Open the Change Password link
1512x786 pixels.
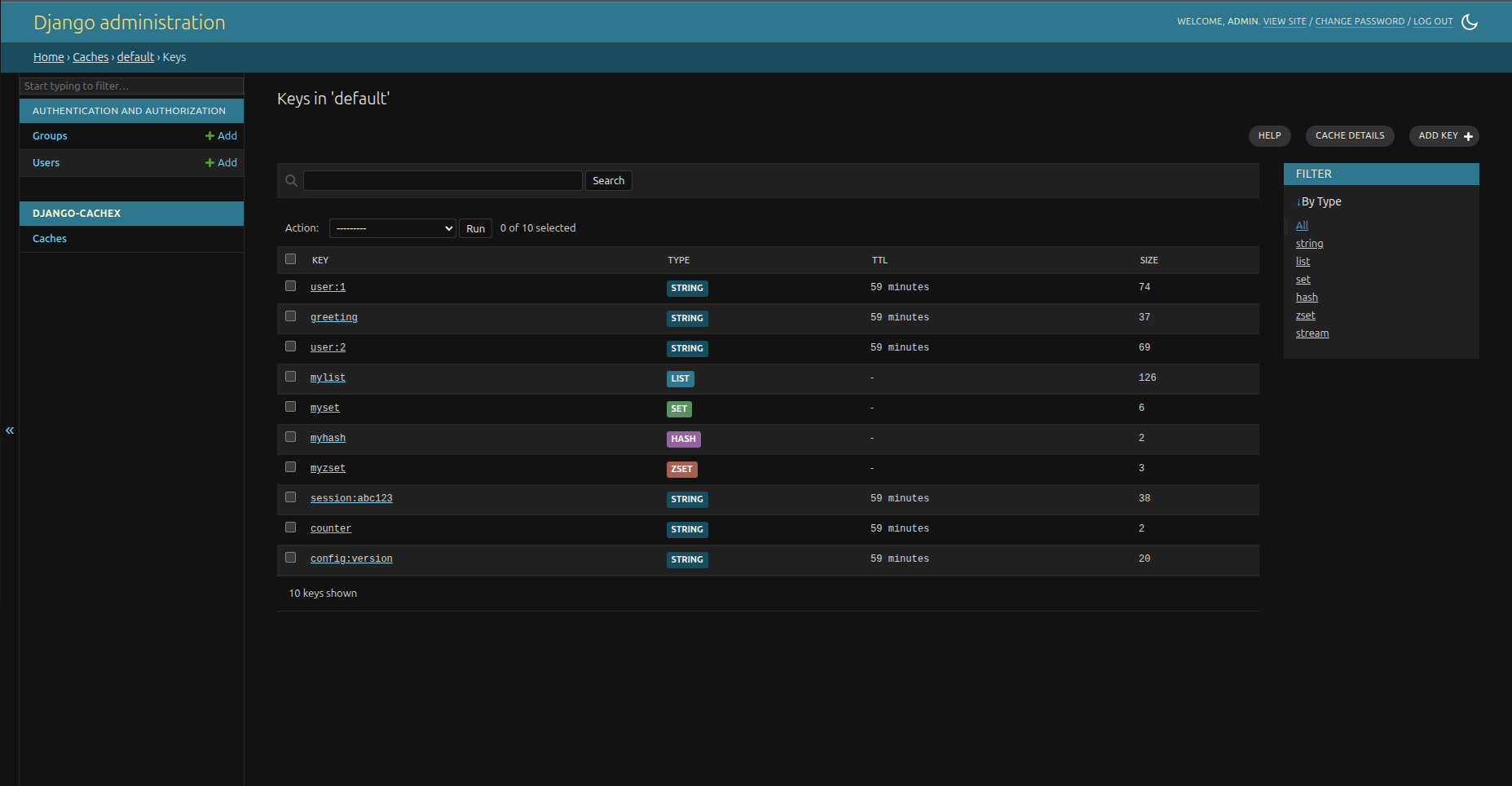click(1360, 22)
